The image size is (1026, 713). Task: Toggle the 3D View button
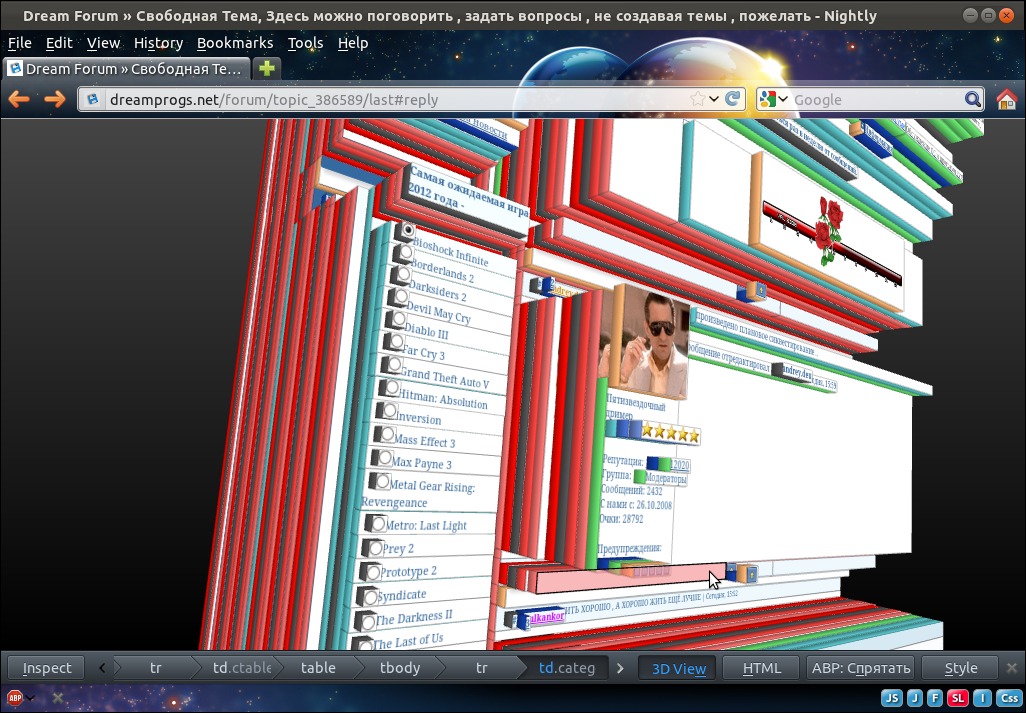[679, 668]
